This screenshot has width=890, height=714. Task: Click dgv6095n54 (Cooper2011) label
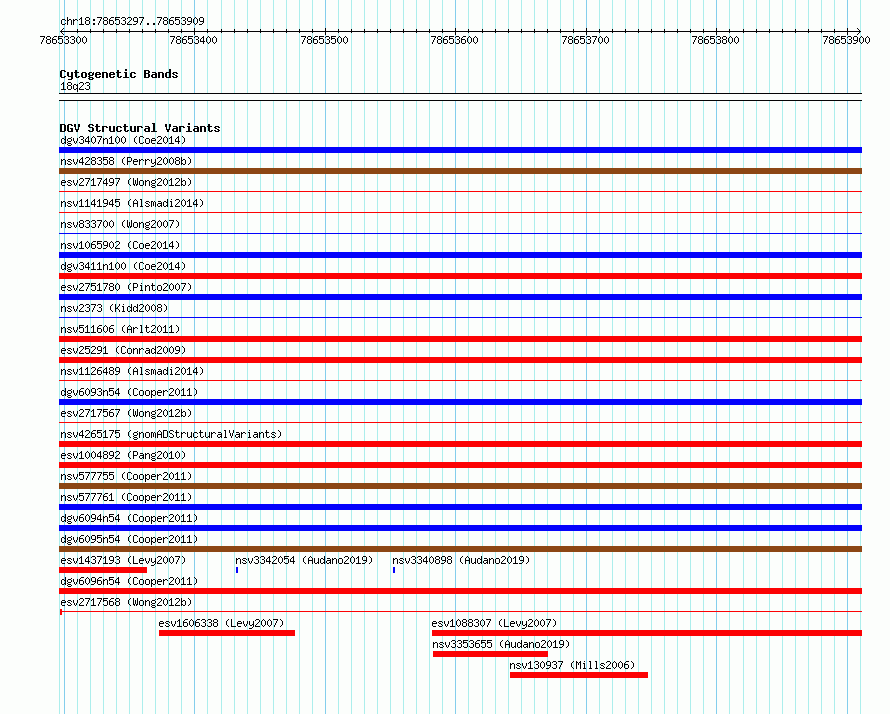129,539
